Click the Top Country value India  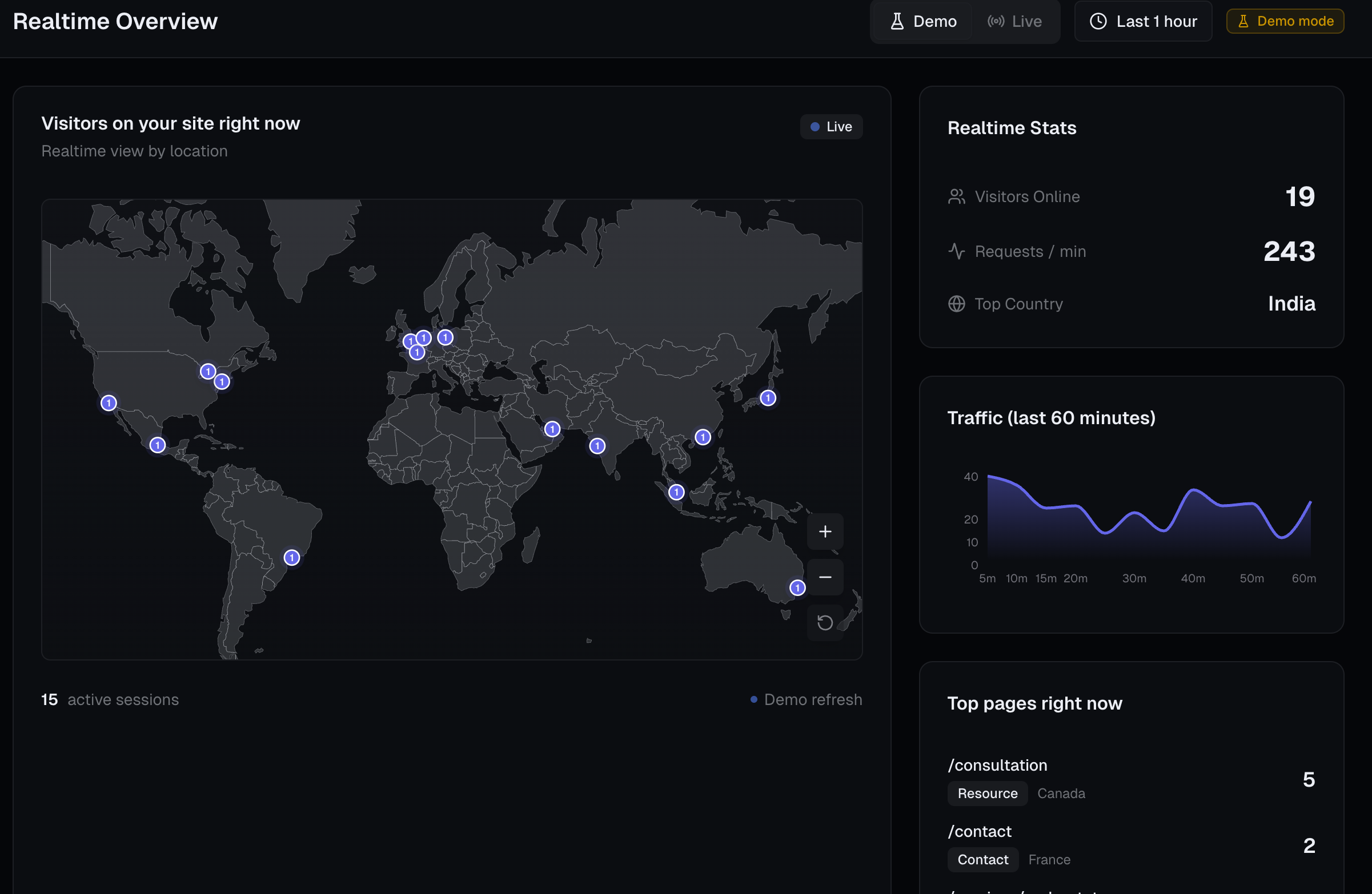click(x=1291, y=304)
